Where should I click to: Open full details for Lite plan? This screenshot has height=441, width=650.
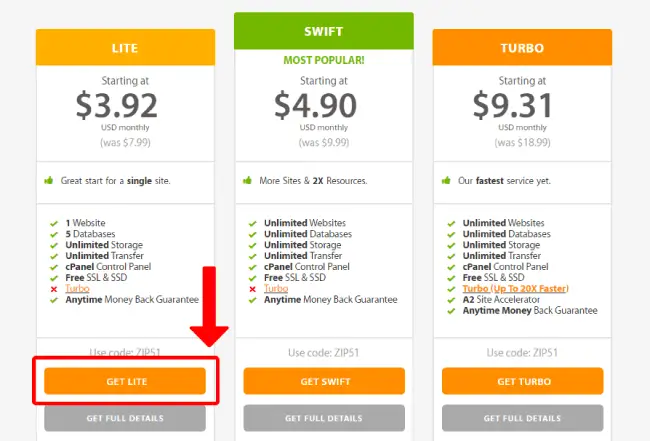coord(125,418)
